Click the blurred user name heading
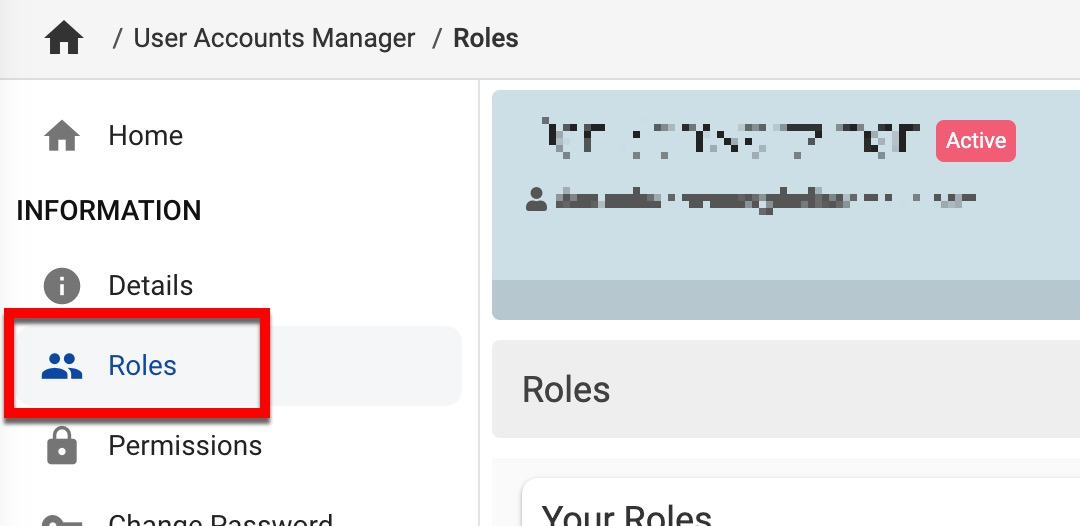Image resolution: width=1080 pixels, height=526 pixels. [730, 140]
